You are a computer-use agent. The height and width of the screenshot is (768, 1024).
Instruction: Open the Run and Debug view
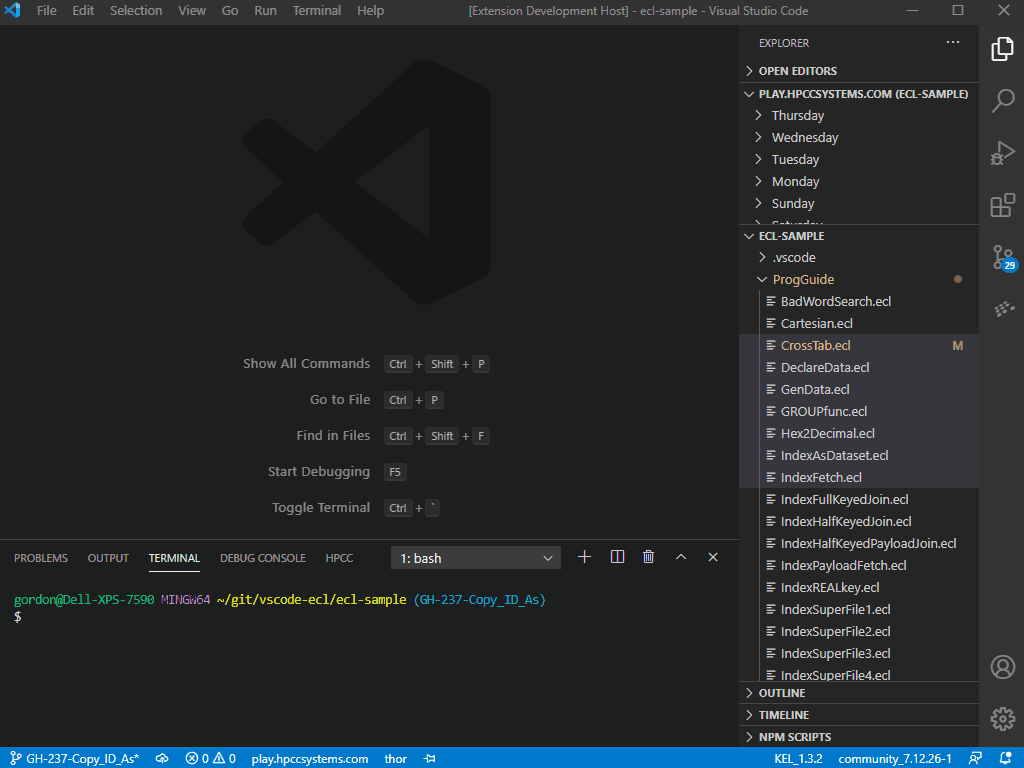coord(1002,153)
